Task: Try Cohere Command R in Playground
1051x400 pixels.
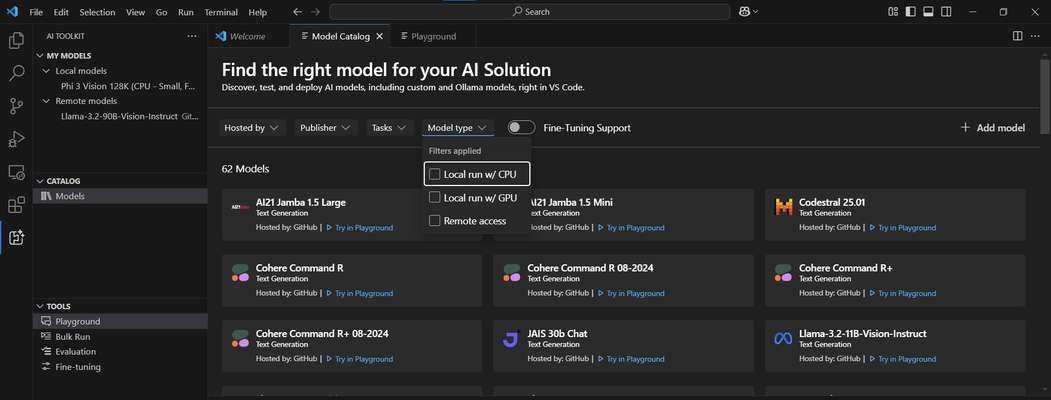Action: point(360,293)
